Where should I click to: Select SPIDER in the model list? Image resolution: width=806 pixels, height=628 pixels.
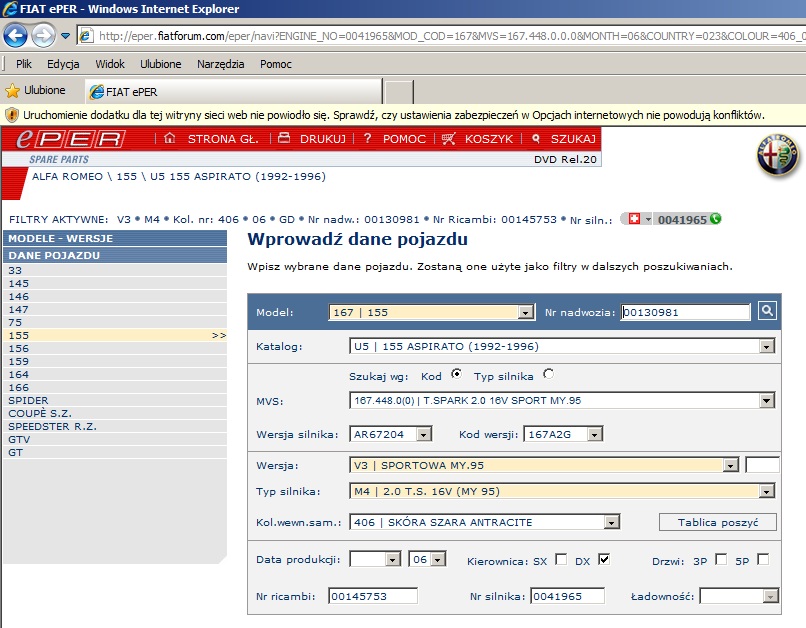click(115, 400)
